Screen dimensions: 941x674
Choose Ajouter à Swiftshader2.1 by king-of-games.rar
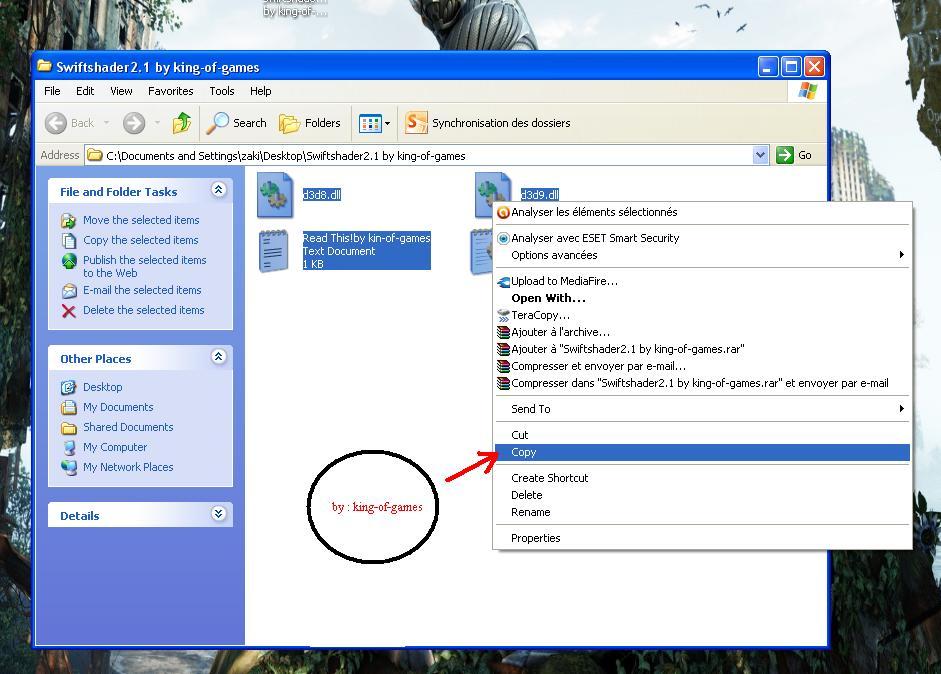[702, 349]
